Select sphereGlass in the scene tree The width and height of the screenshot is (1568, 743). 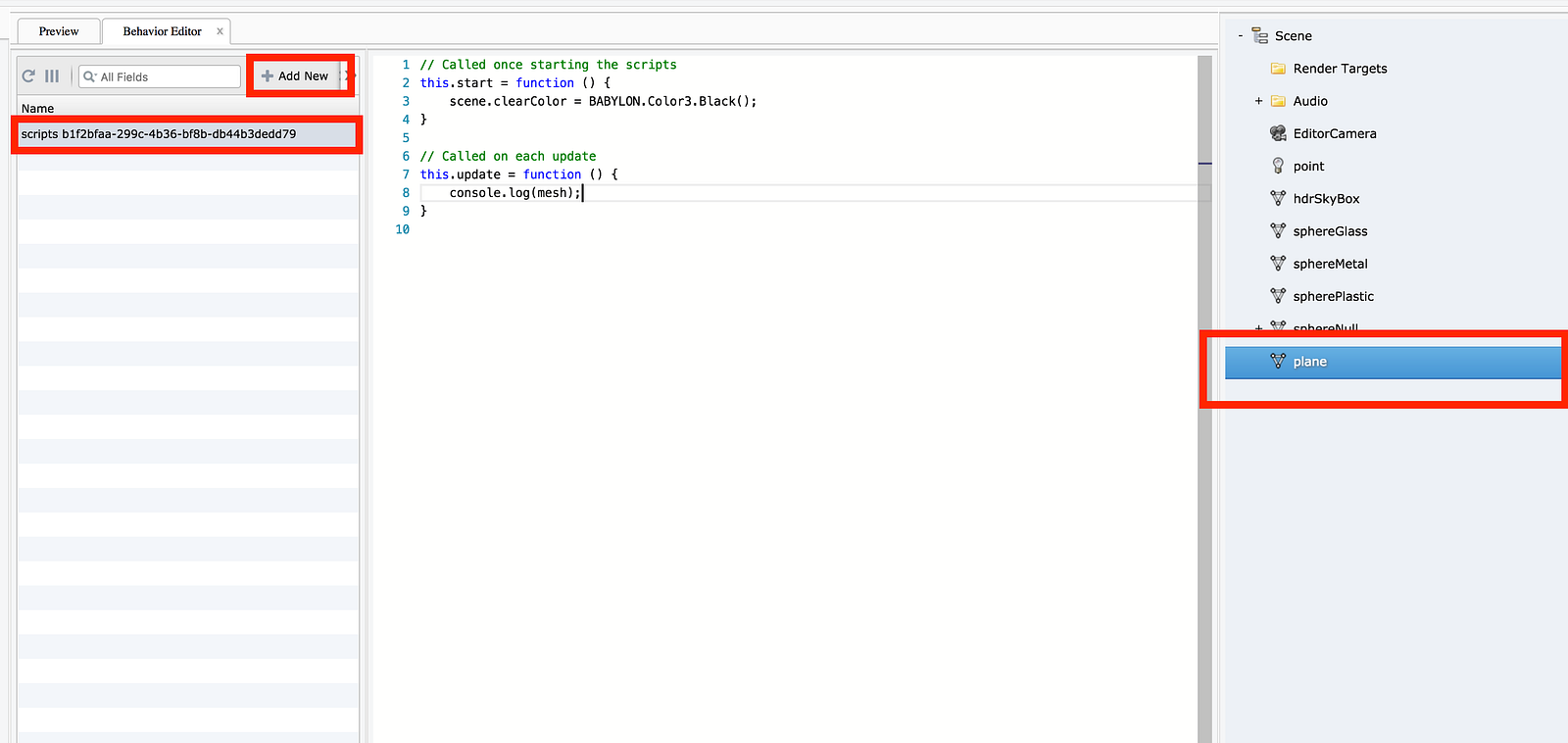(1330, 231)
